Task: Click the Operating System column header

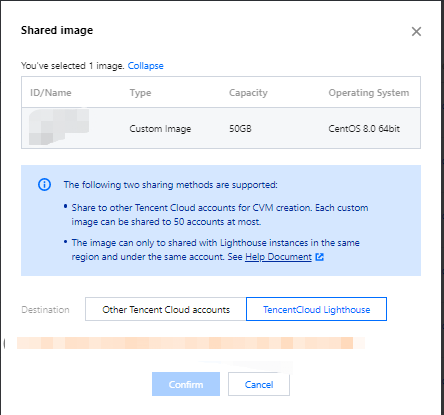Action: tap(369, 93)
